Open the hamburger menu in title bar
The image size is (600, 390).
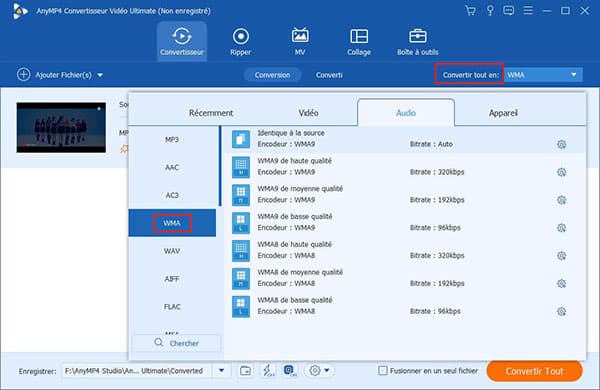click(x=528, y=10)
